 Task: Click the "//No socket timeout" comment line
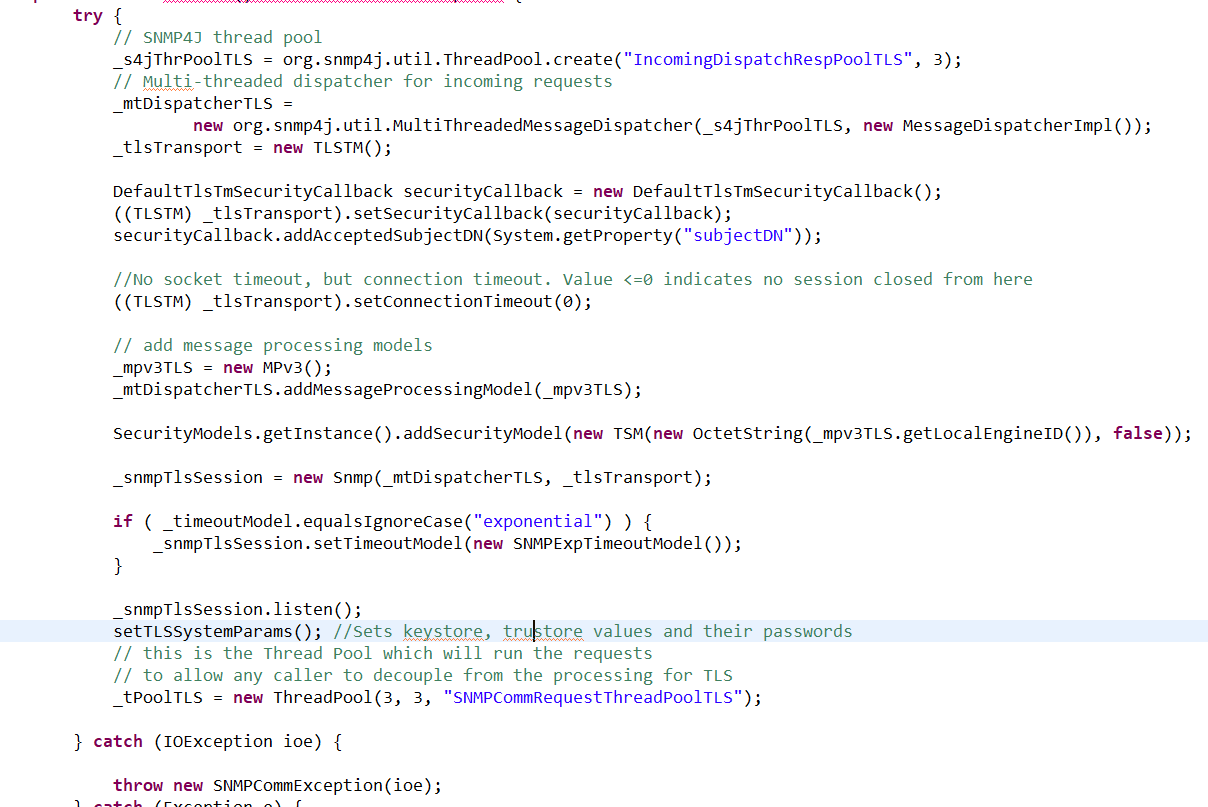point(572,279)
